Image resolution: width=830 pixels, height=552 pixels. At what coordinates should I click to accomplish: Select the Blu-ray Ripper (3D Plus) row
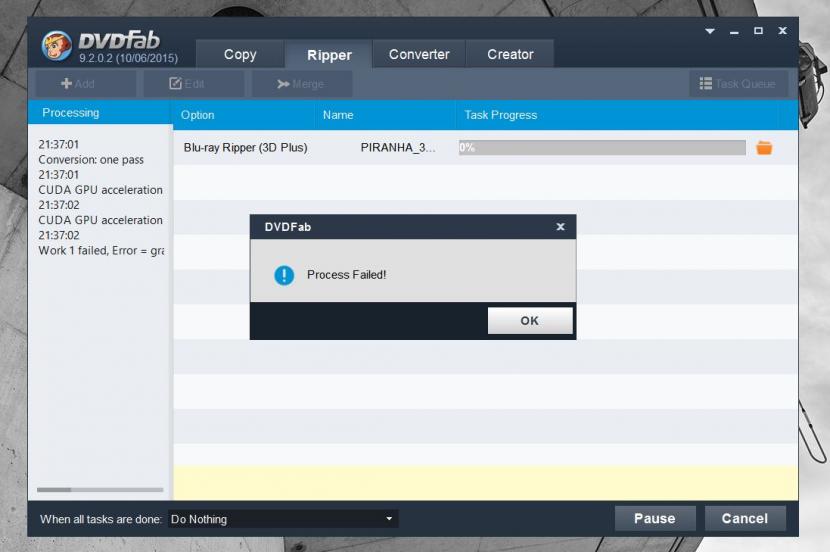tap(485, 148)
